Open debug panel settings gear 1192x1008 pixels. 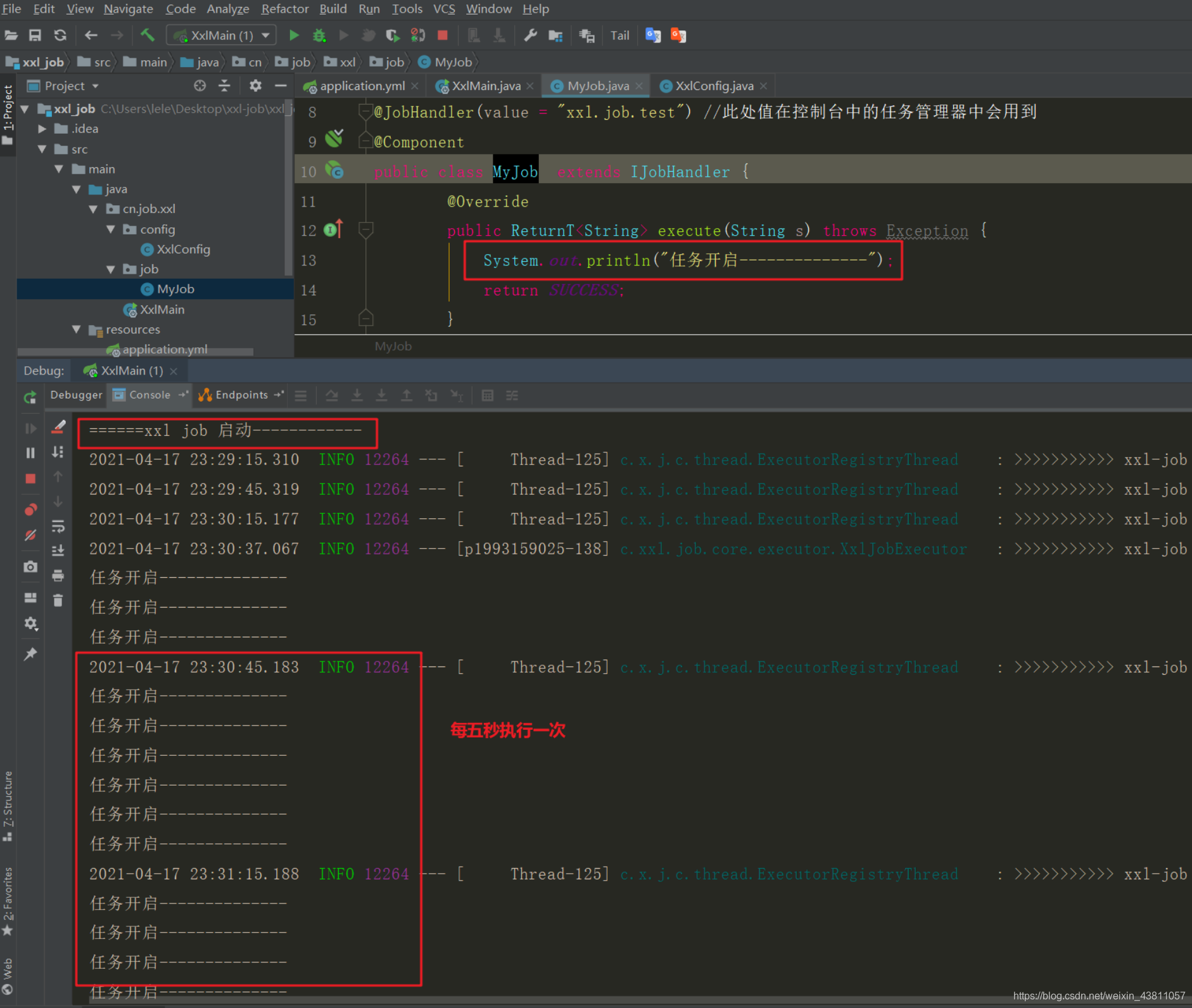(x=30, y=623)
